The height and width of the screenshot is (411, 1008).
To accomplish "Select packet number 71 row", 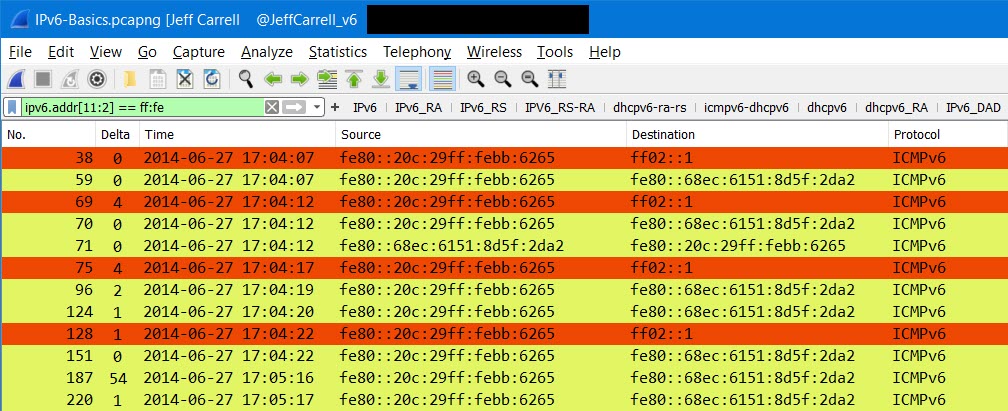I will coord(505,246).
